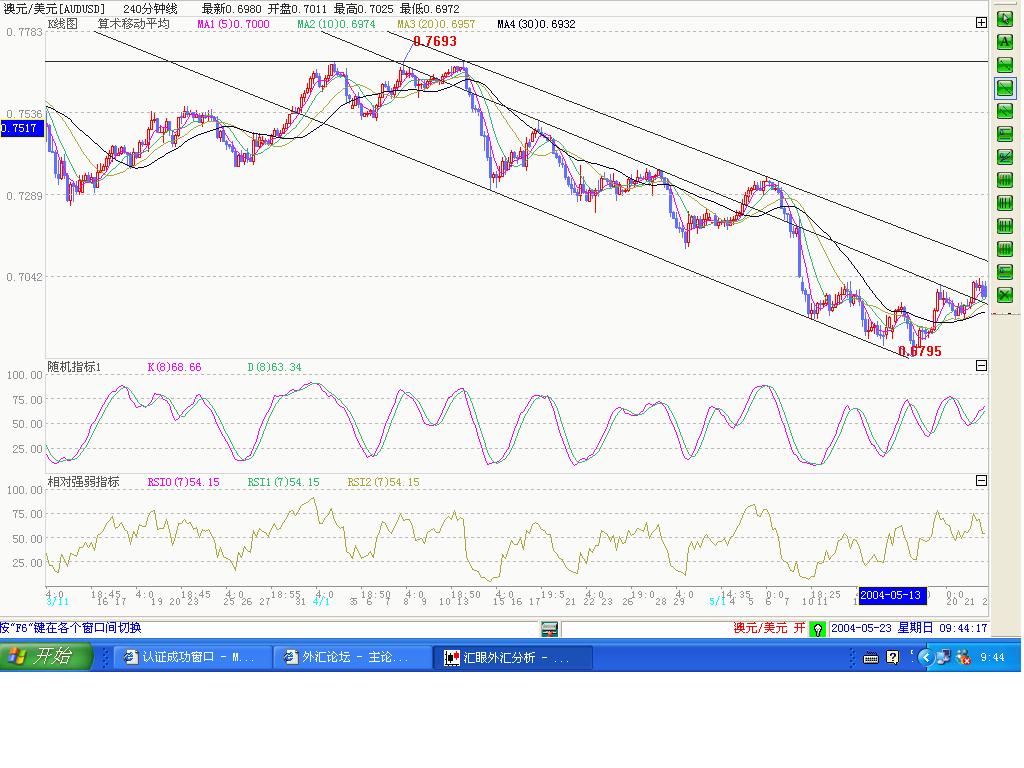This screenshot has width=1024, height=768.
Task: Click the 0.7783 price axis label
Action: pos(24,32)
